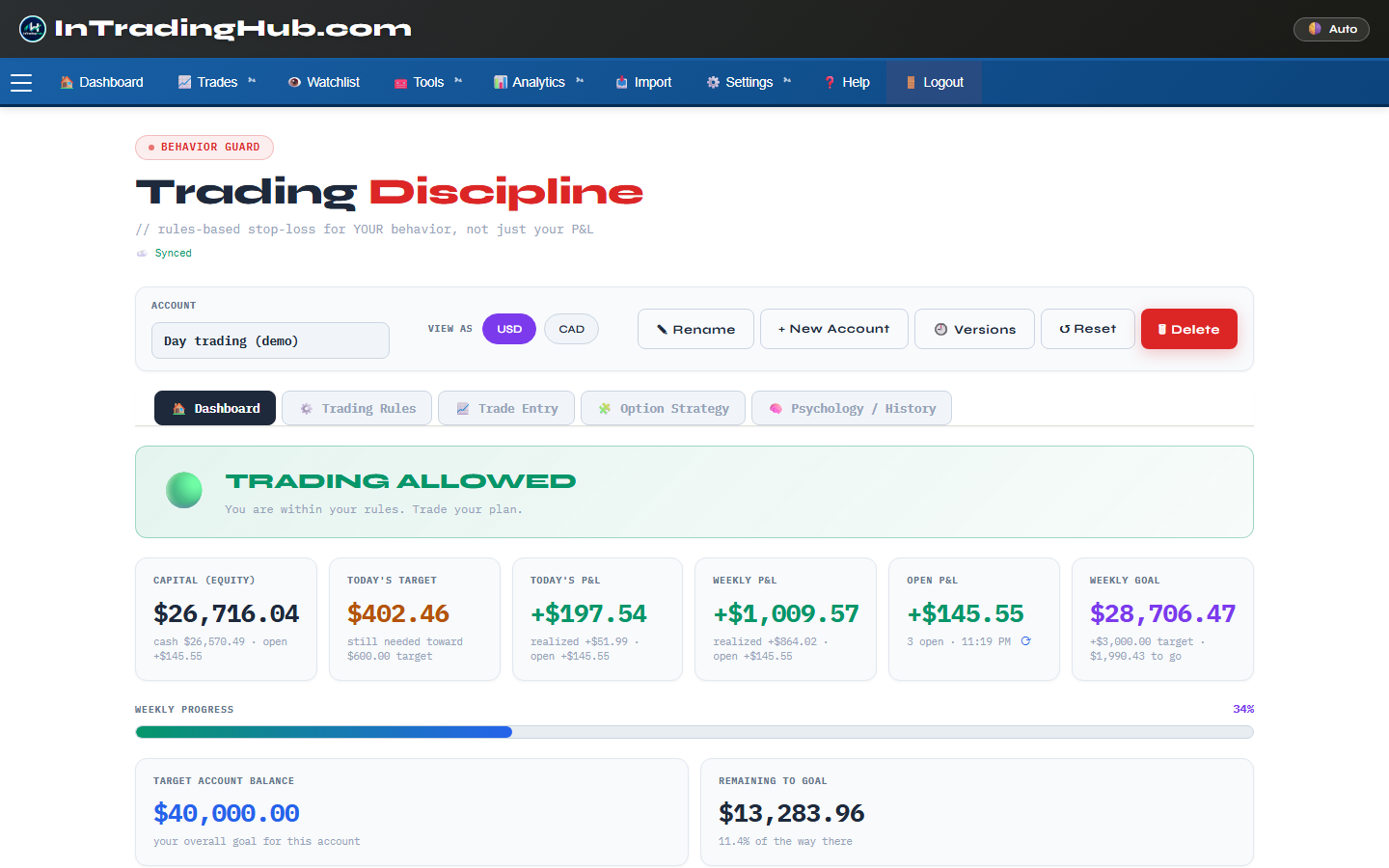This screenshot has width=1389, height=868.
Task: Click the clock icon on Versions button
Action: [x=940, y=330]
